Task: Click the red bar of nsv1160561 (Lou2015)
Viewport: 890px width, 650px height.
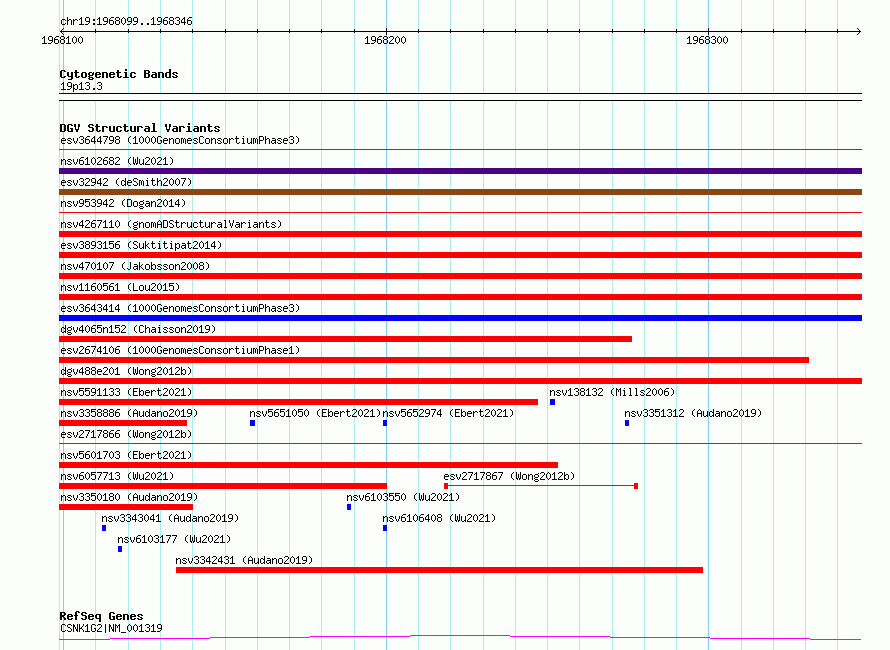Action: click(x=460, y=297)
